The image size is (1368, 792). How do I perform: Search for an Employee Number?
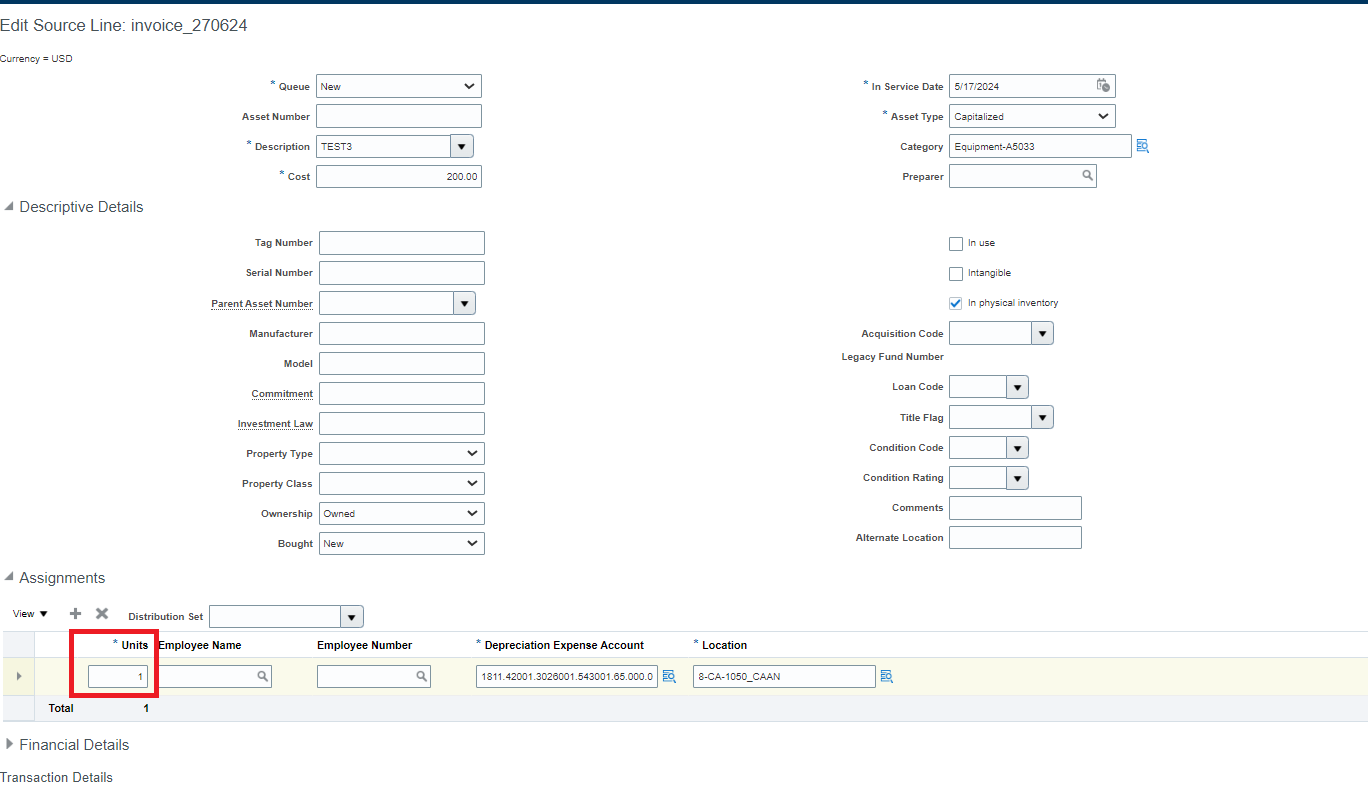[x=421, y=676]
